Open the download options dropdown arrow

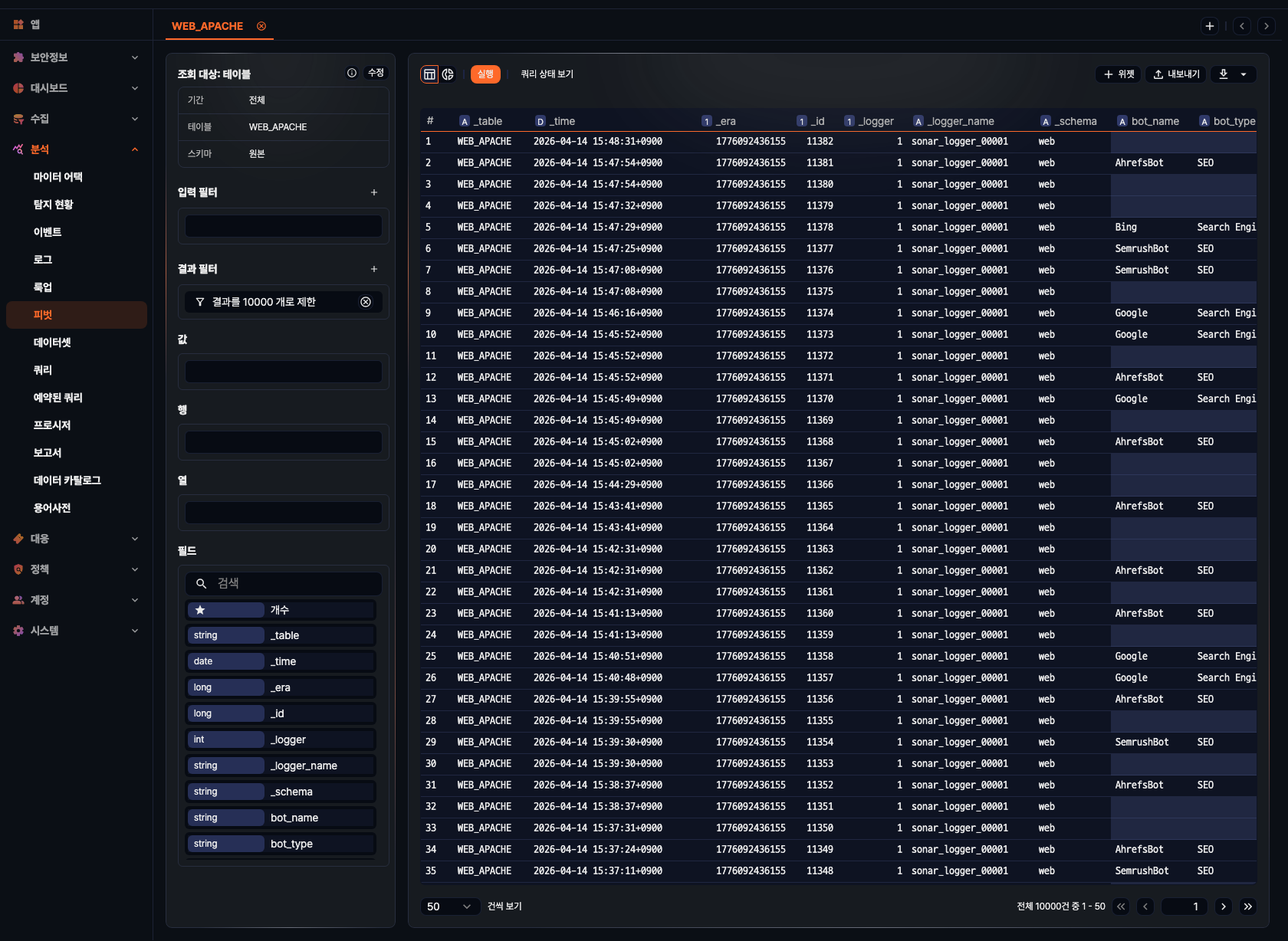[1244, 74]
